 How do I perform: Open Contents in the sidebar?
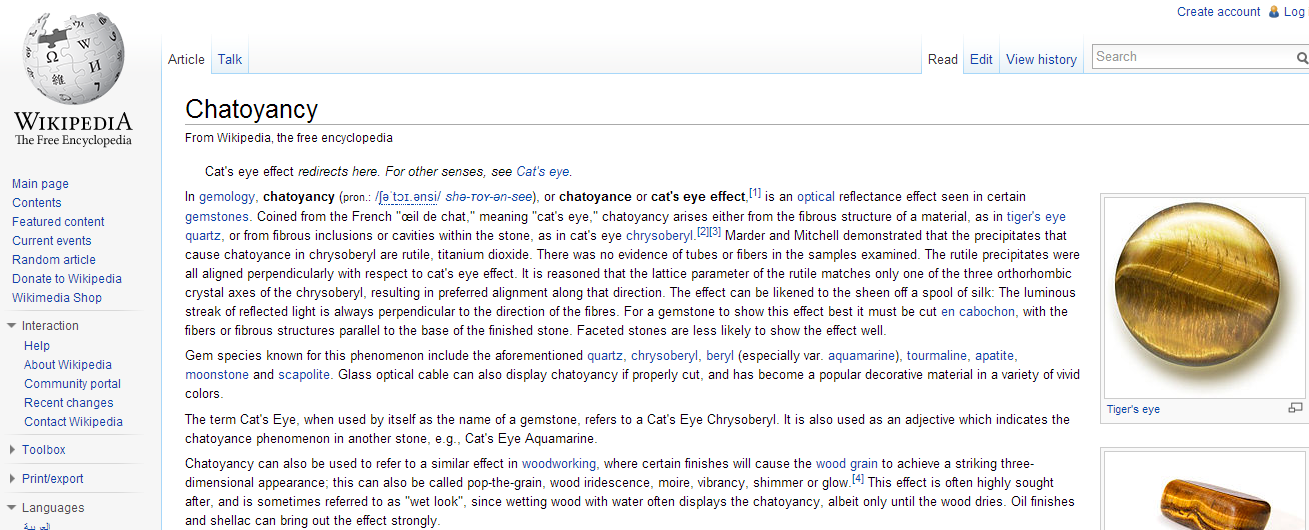pos(37,203)
